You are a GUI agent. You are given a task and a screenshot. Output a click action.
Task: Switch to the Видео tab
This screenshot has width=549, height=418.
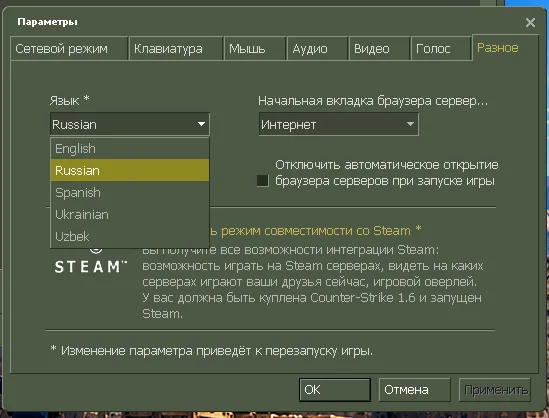click(379, 48)
